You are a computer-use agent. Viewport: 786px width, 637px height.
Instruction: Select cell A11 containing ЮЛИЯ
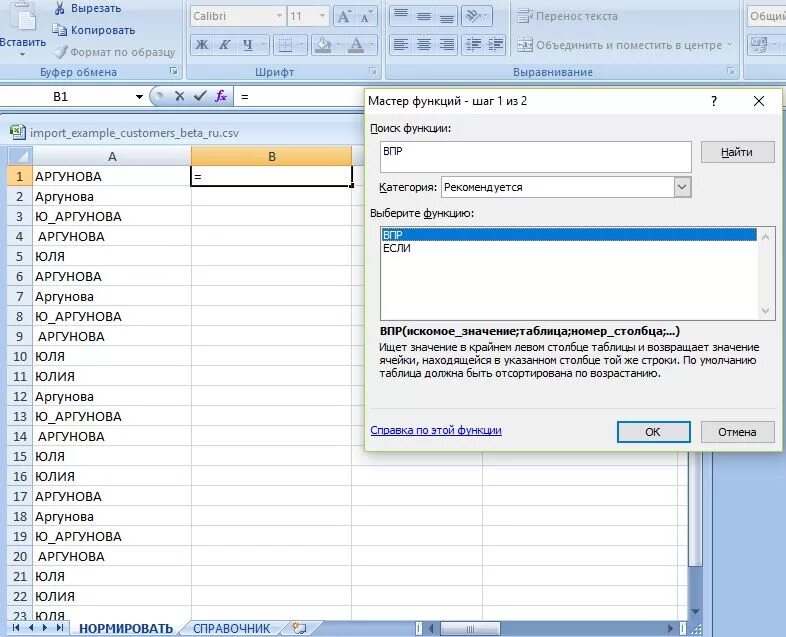click(x=112, y=376)
